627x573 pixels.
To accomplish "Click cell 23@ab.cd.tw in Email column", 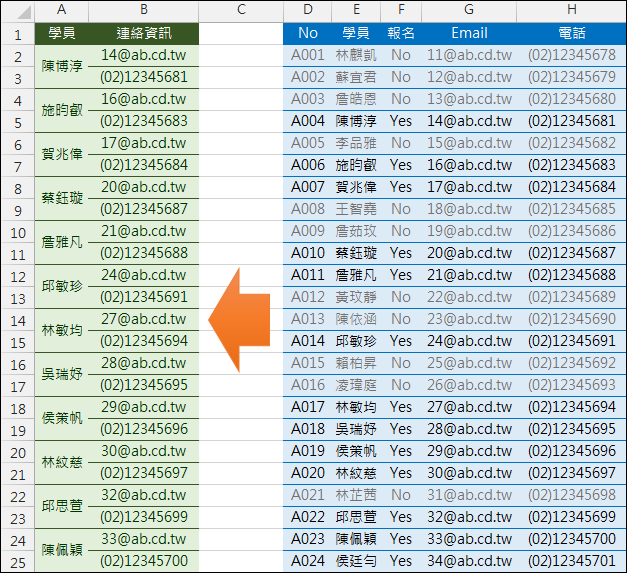I will (x=469, y=319).
